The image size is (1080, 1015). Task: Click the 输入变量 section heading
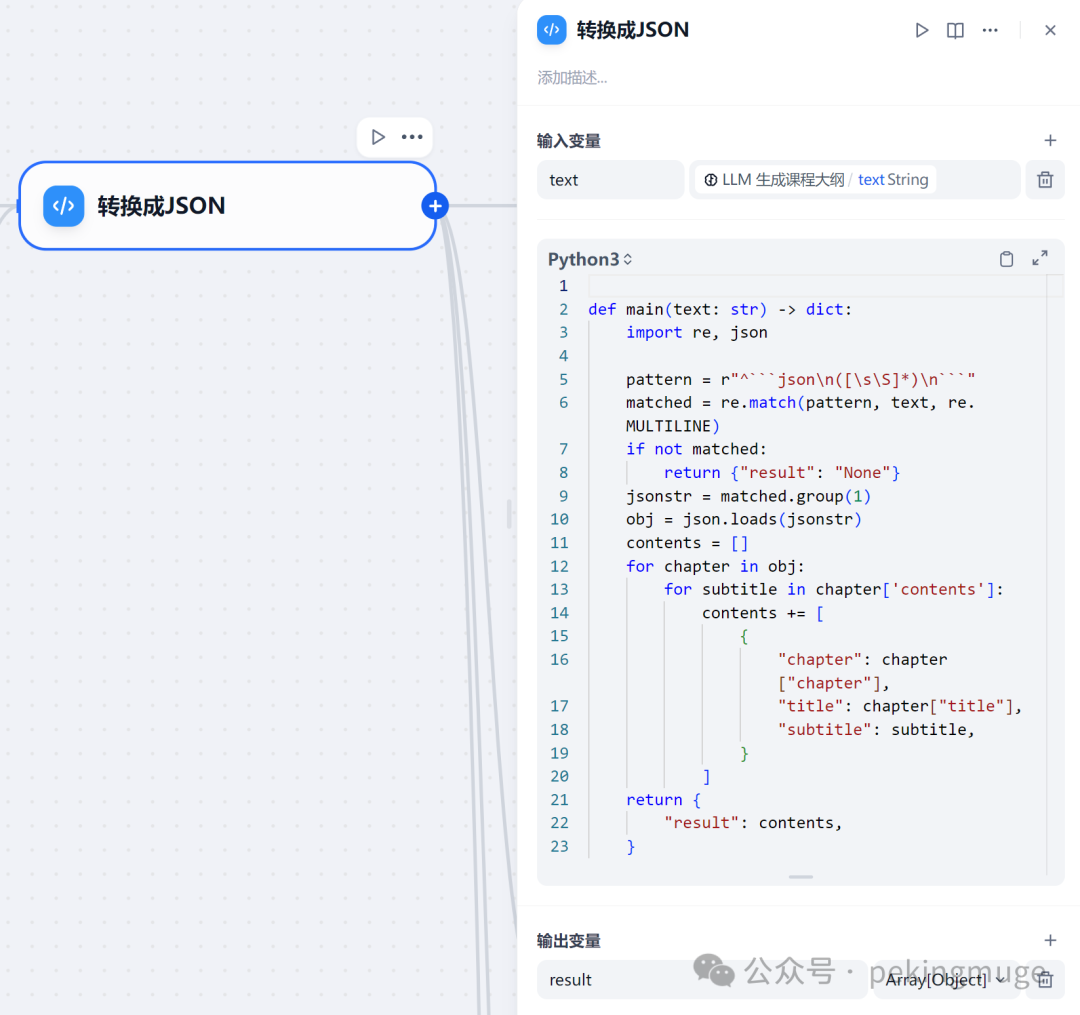point(569,141)
